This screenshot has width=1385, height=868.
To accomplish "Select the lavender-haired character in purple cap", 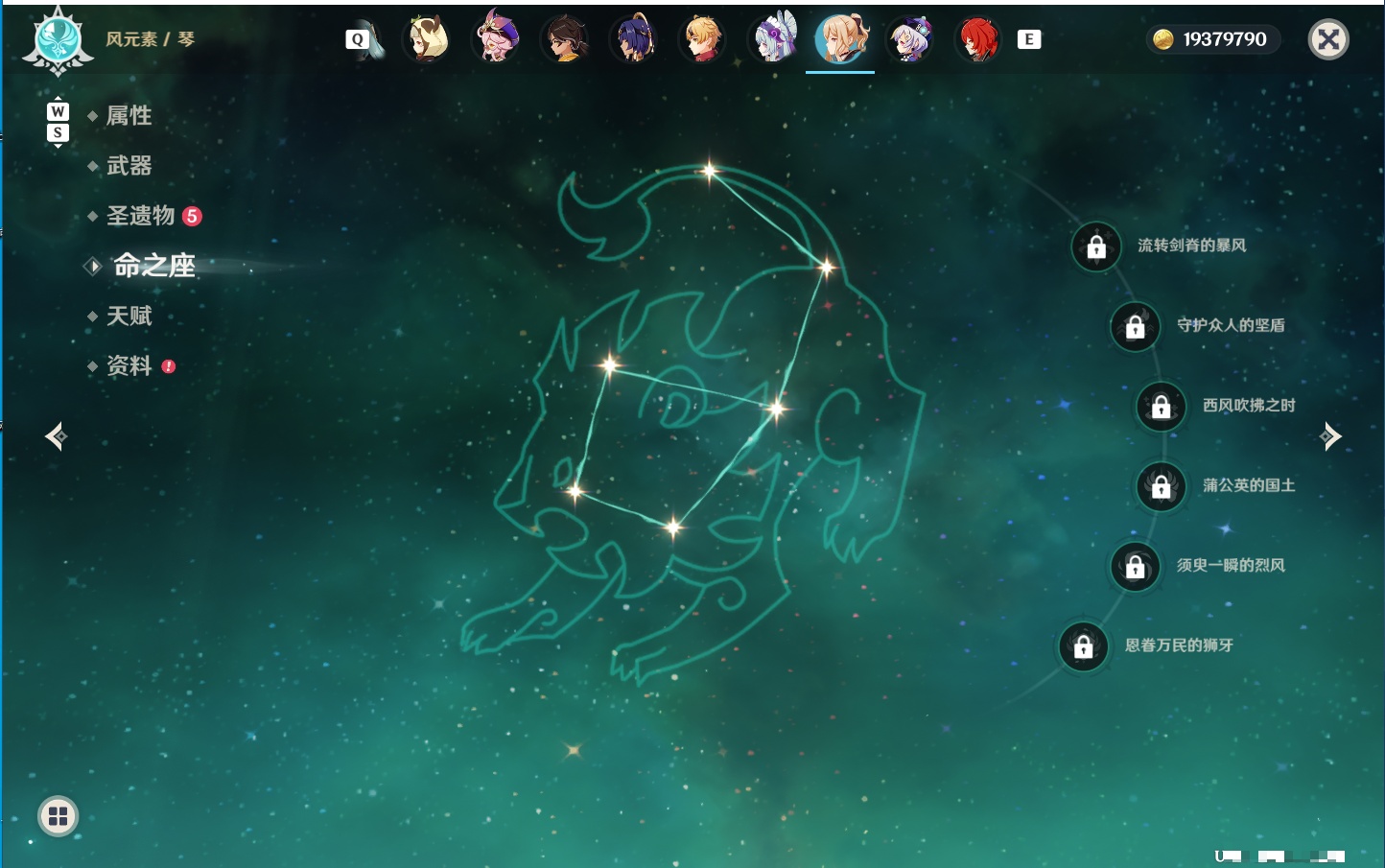I will pyautogui.click(x=909, y=39).
